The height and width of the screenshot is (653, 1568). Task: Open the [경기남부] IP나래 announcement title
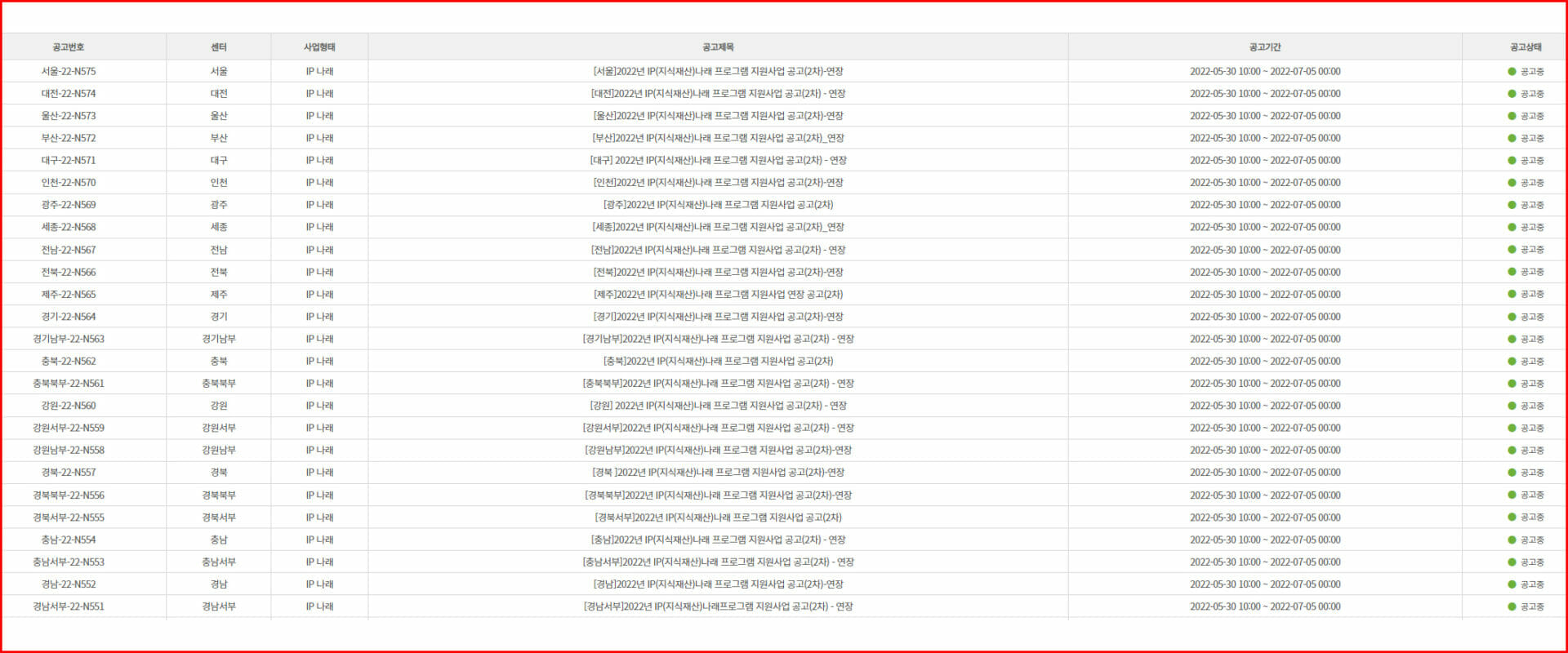pyautogui.click(x=718, y=339)
